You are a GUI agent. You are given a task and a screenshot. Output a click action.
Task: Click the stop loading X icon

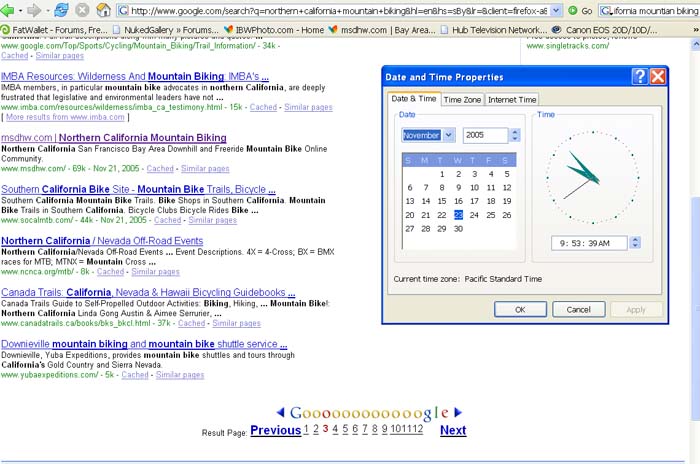pyautogui.click(x=82, y=10)
